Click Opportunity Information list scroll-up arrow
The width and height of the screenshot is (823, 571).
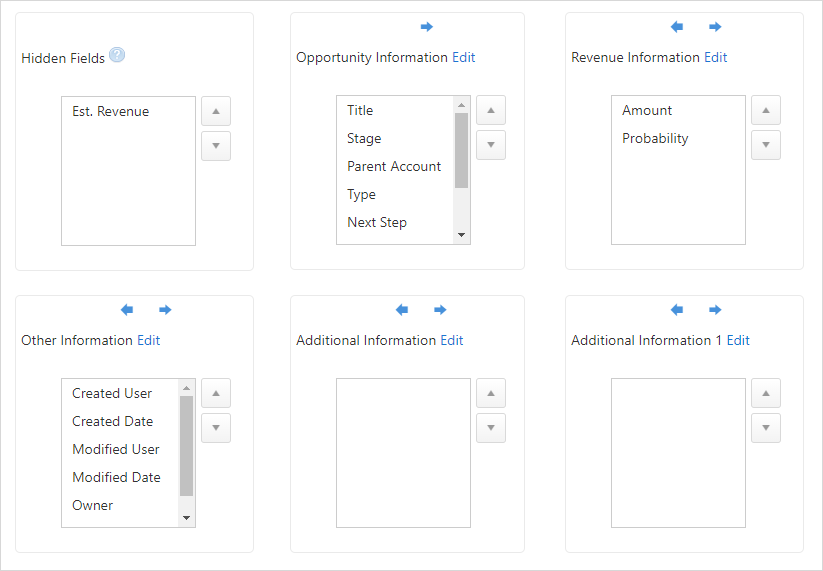click(x=461, y=105)
